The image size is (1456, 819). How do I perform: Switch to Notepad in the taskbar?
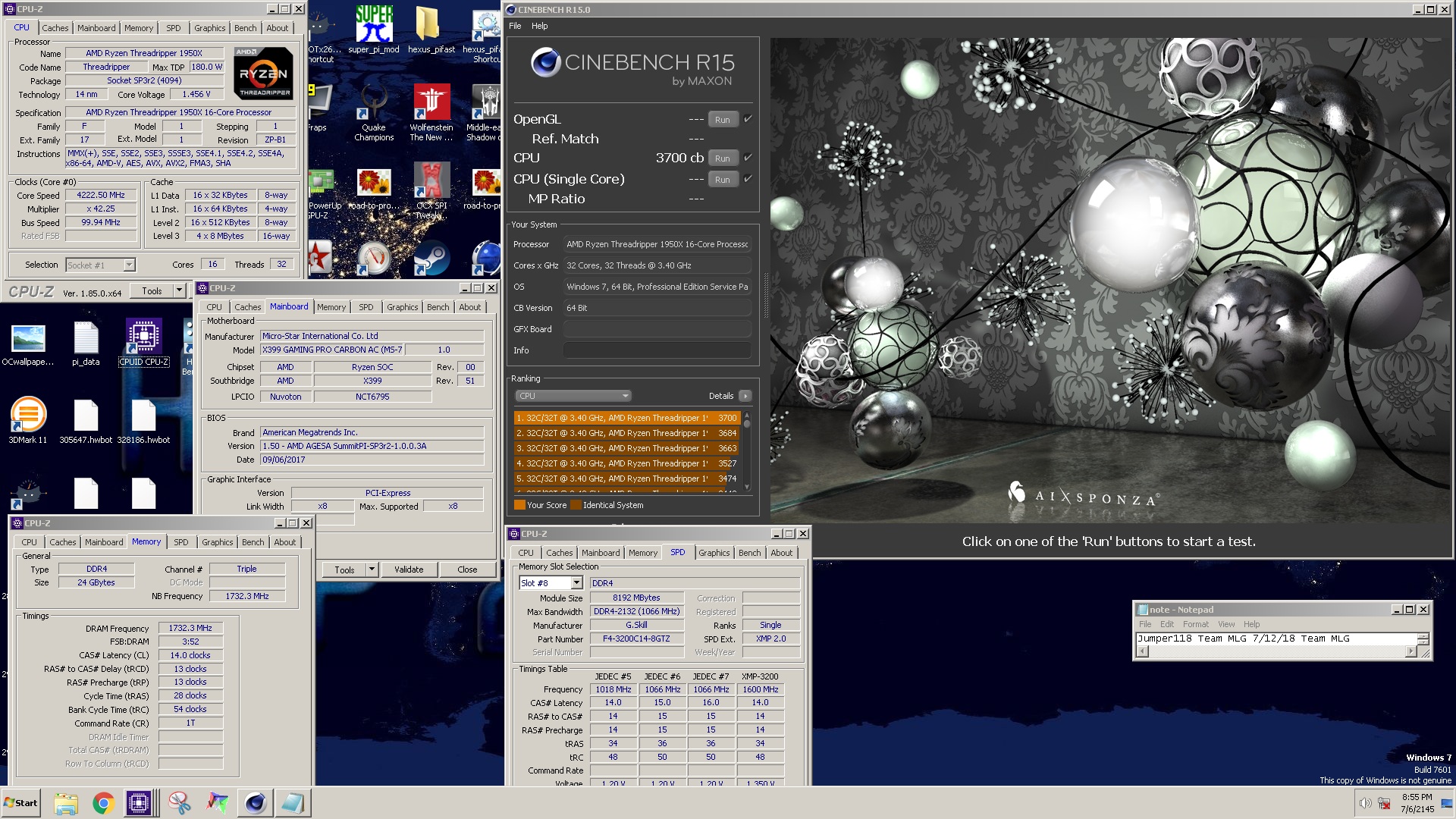click(x=293, y=803)
